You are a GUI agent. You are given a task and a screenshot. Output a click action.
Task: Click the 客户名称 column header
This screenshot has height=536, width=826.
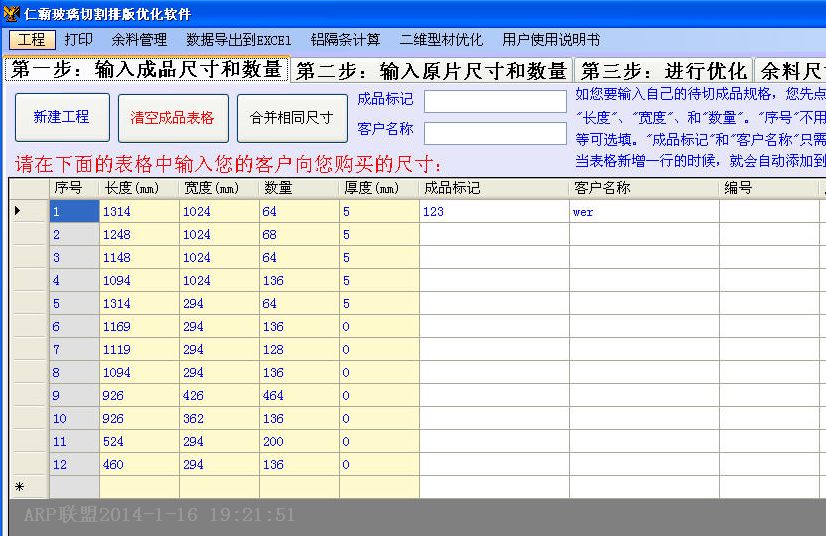(x=644, y=188)
